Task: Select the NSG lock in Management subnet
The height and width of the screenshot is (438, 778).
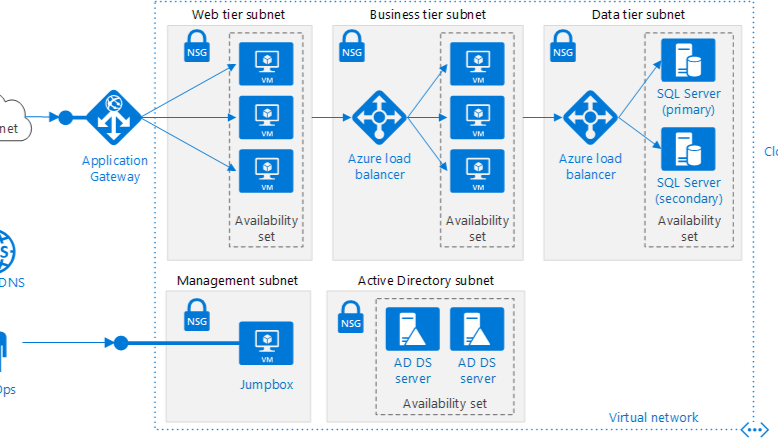Action: [197, 314]
